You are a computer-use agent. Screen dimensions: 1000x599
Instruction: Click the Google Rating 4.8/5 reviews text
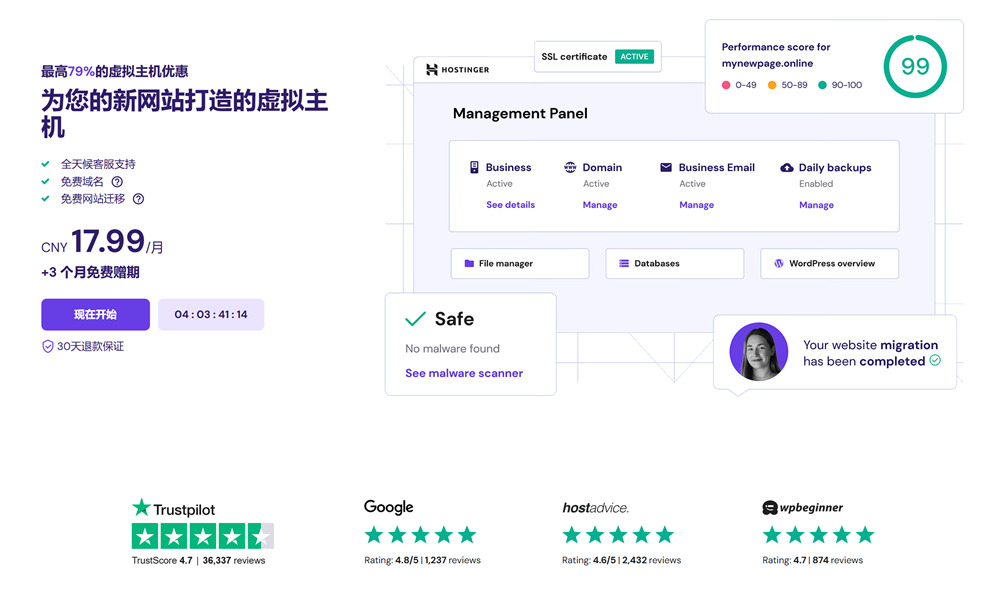point(422,560)
